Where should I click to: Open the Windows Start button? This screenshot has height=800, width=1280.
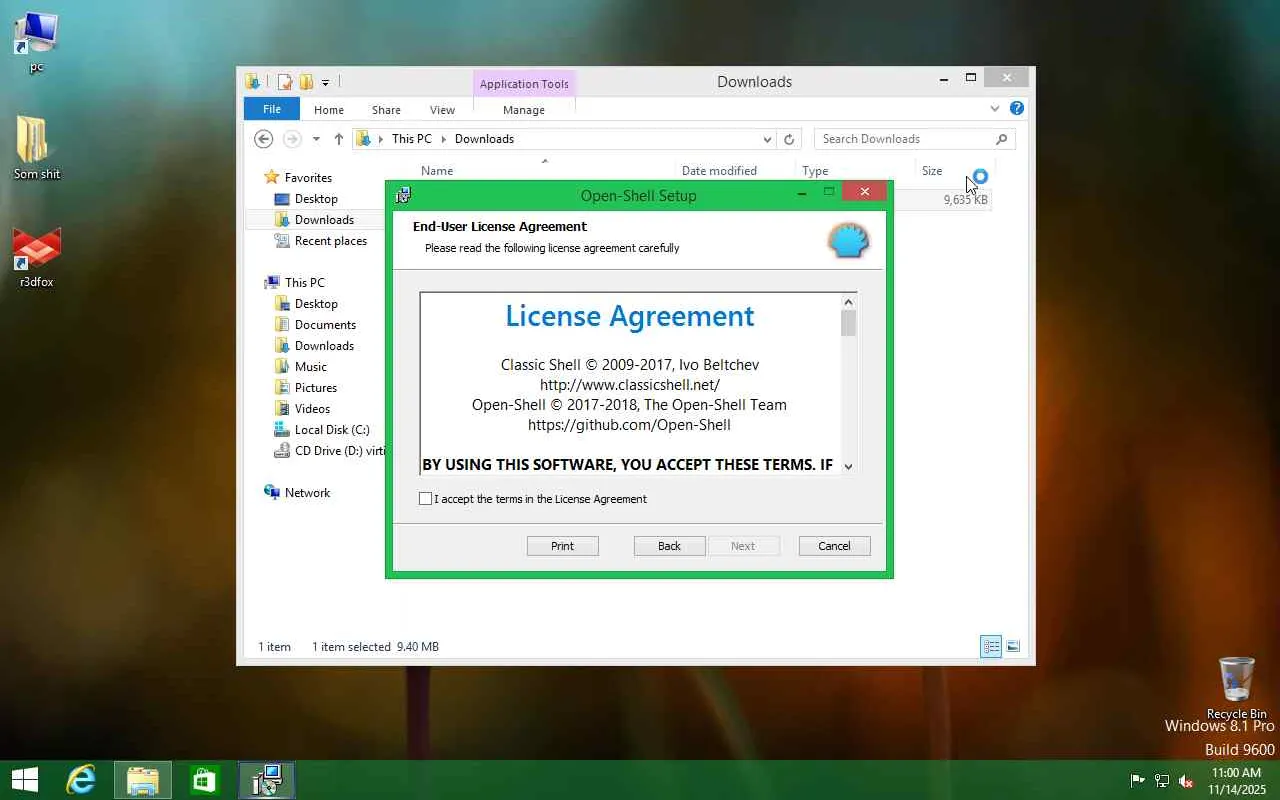pos(25,780)
